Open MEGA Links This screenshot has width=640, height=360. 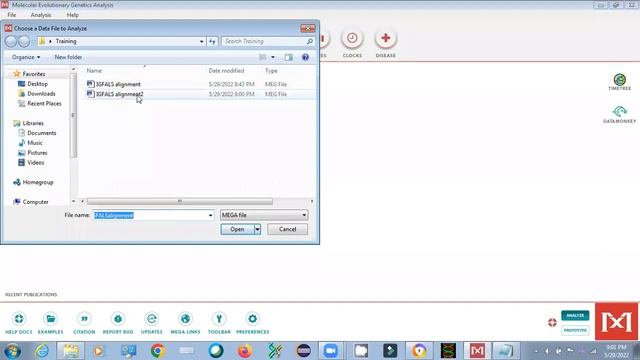point(185,323)
